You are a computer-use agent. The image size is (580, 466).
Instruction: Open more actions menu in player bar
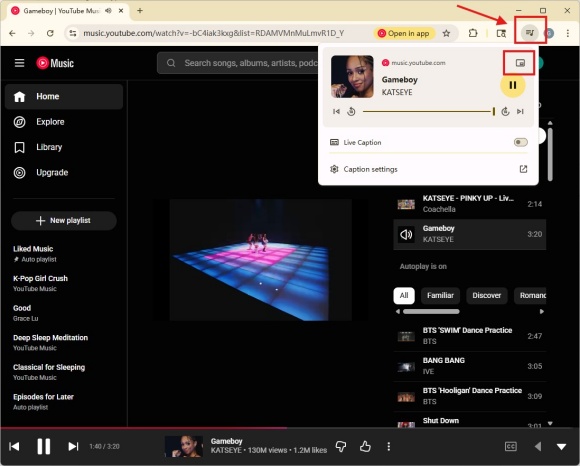coord(388,446)
